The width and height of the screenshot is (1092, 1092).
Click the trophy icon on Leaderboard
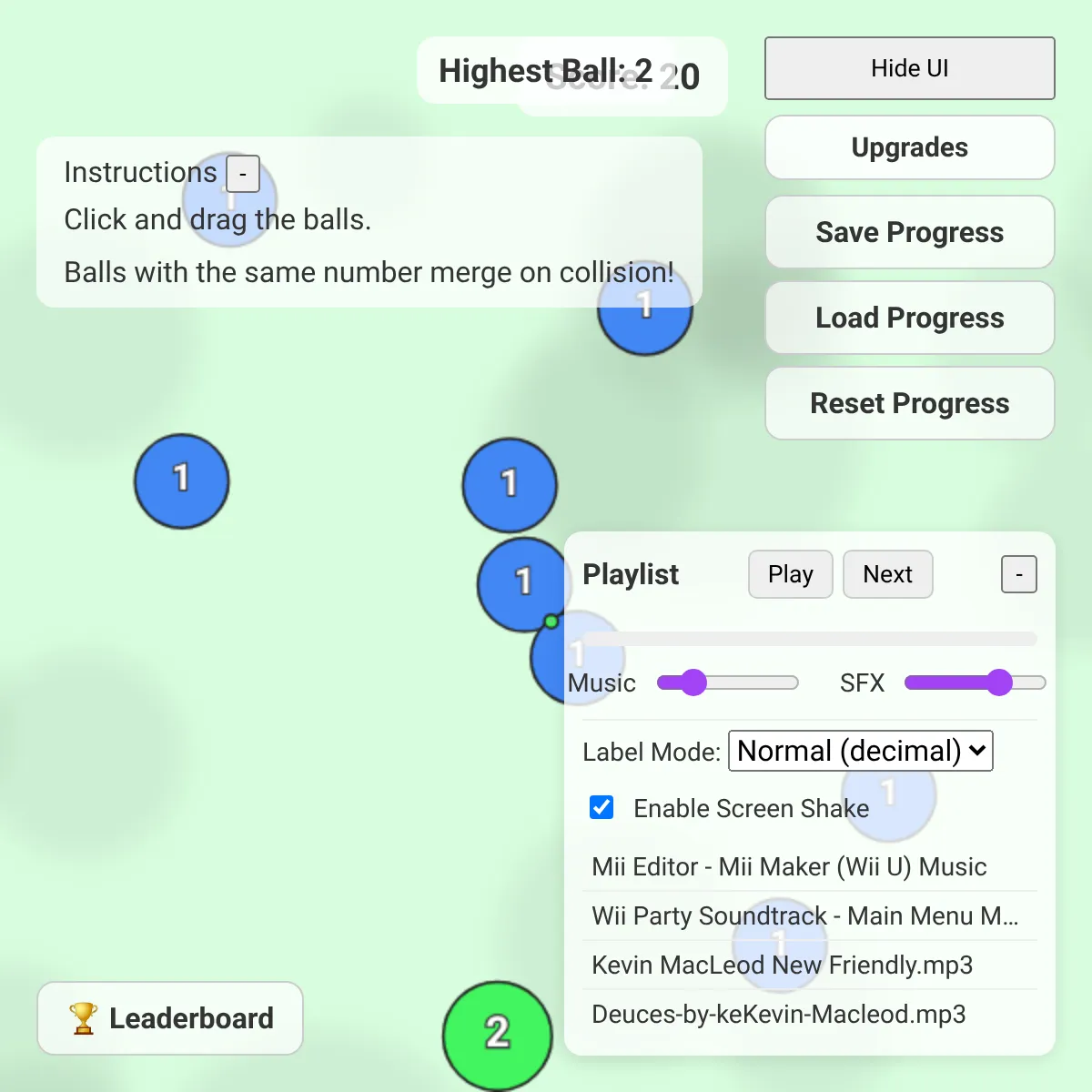click(83, 1018)
